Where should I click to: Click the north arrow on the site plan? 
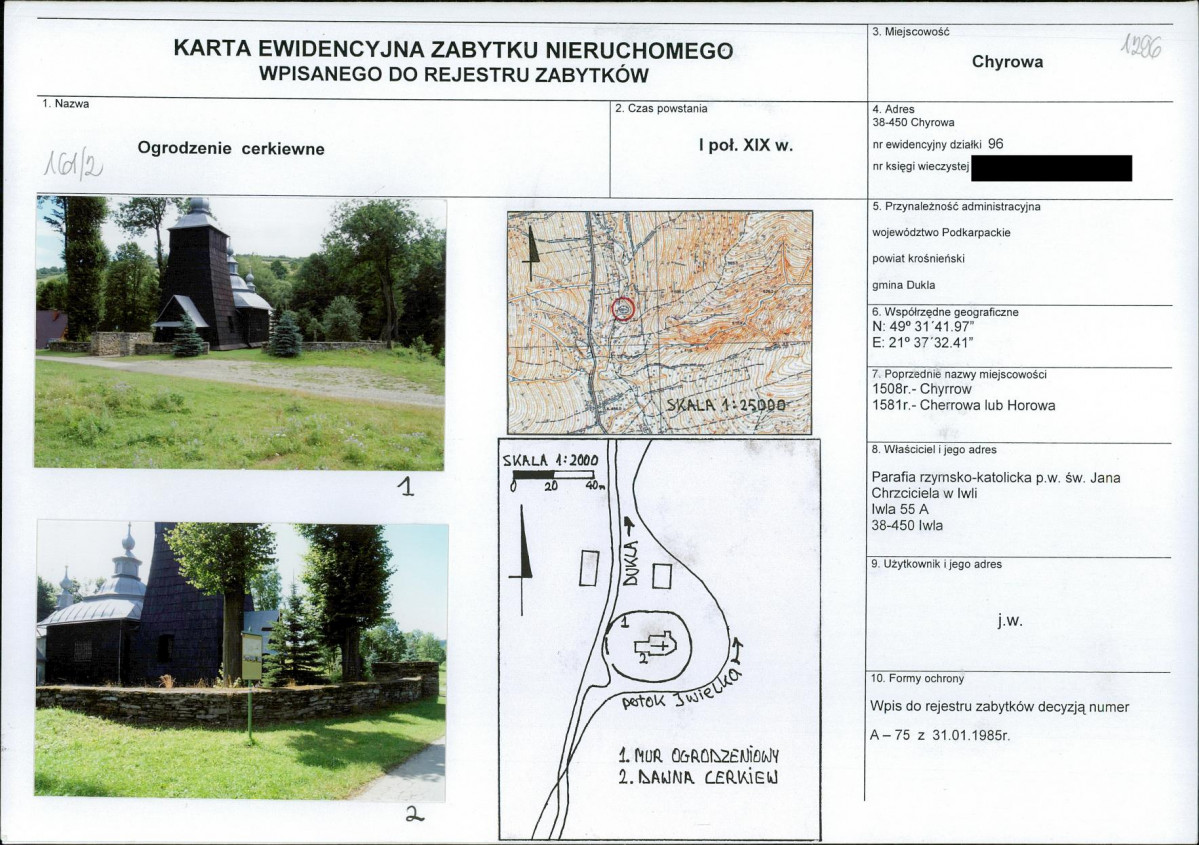(x=523, y=559)
